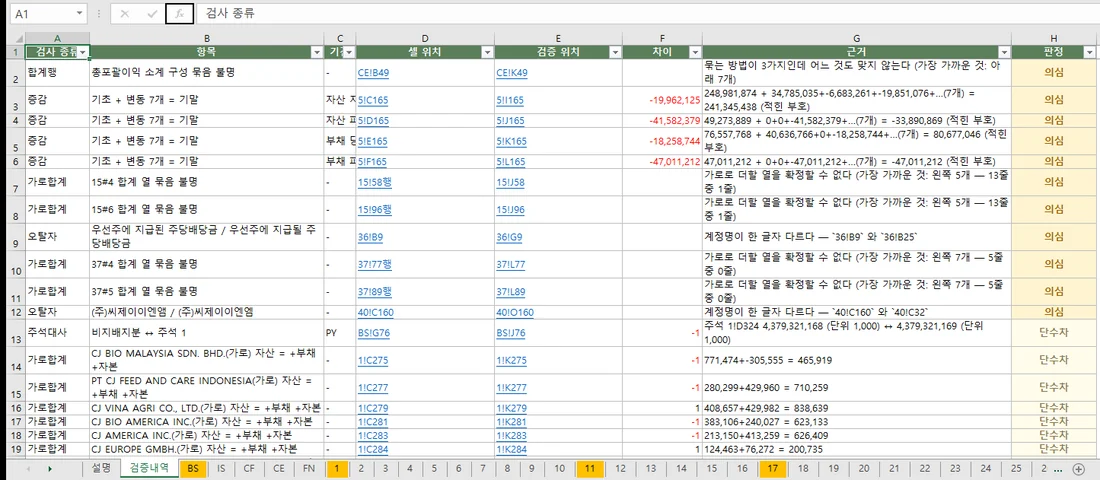Click more sheets ellipsis in tab bar
The height and width of the screenshot is (480, 1100).
tap(1058, 469)
